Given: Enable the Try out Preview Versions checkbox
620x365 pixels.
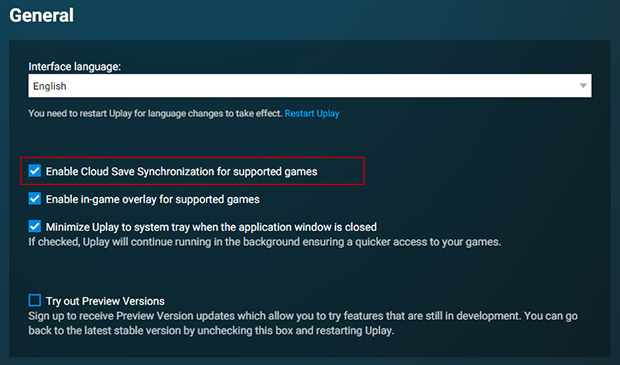Looking at the screenshot, I should (35, 301).
